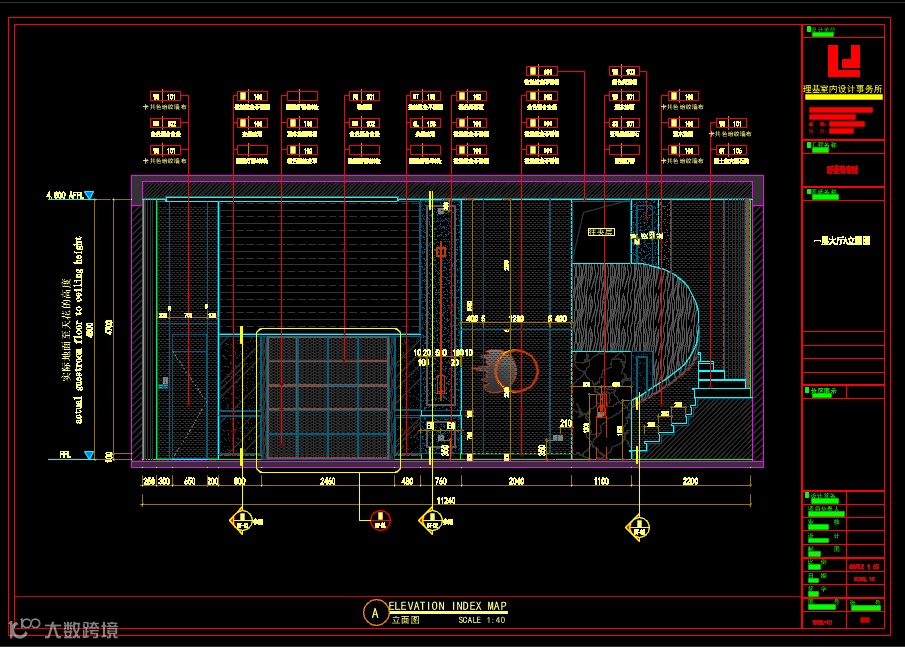905x647 pixels.
Task: Select the overall '11240' dimension
Action: pos(446,501)
